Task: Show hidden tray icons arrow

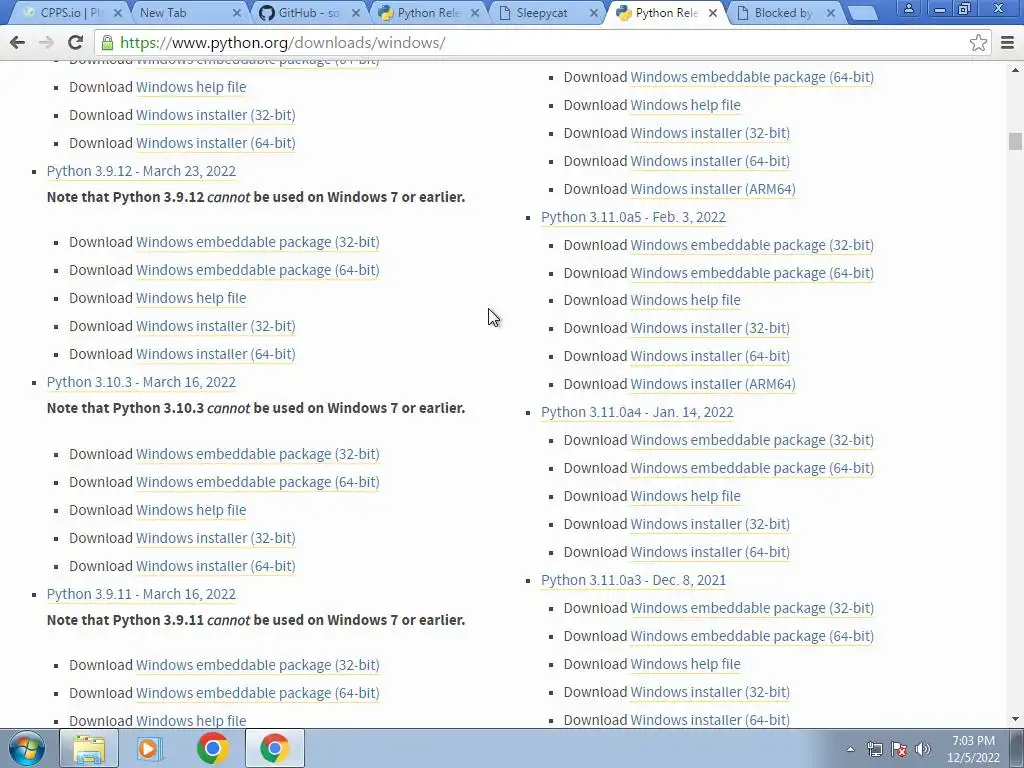Action: point(850,749)
